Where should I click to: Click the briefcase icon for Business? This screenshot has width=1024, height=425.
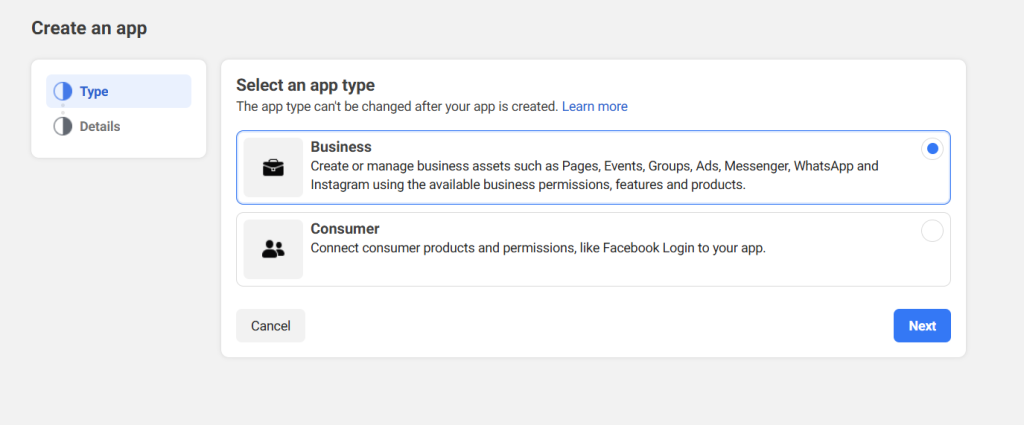click(x=273, y=167)
